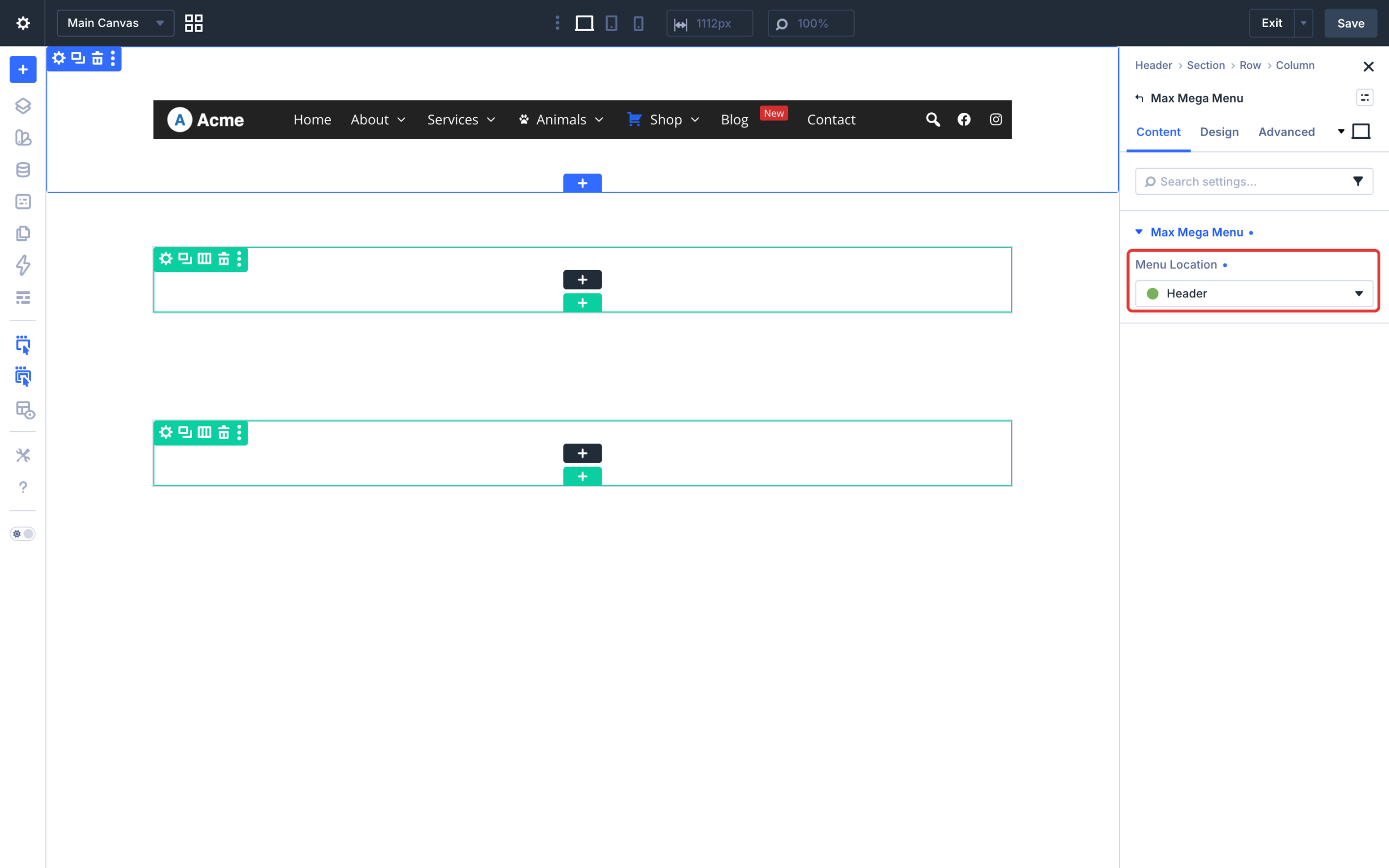Switch to wireframe grid view icon
This screenshot has height=868, width=1389.
coord(194,23)
